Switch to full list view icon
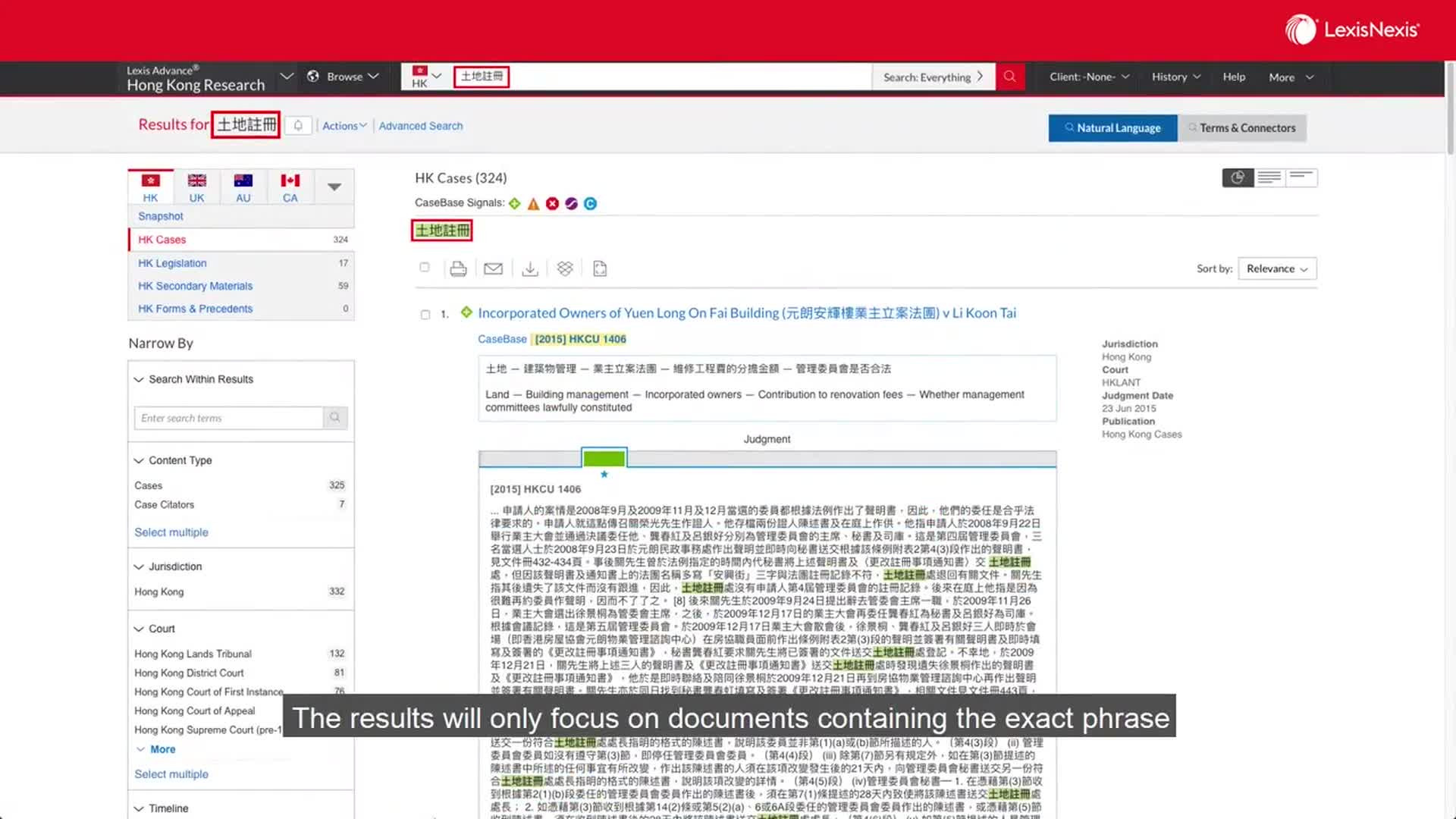This screenshot has height=819, width=1456. tap(1269, 177)
